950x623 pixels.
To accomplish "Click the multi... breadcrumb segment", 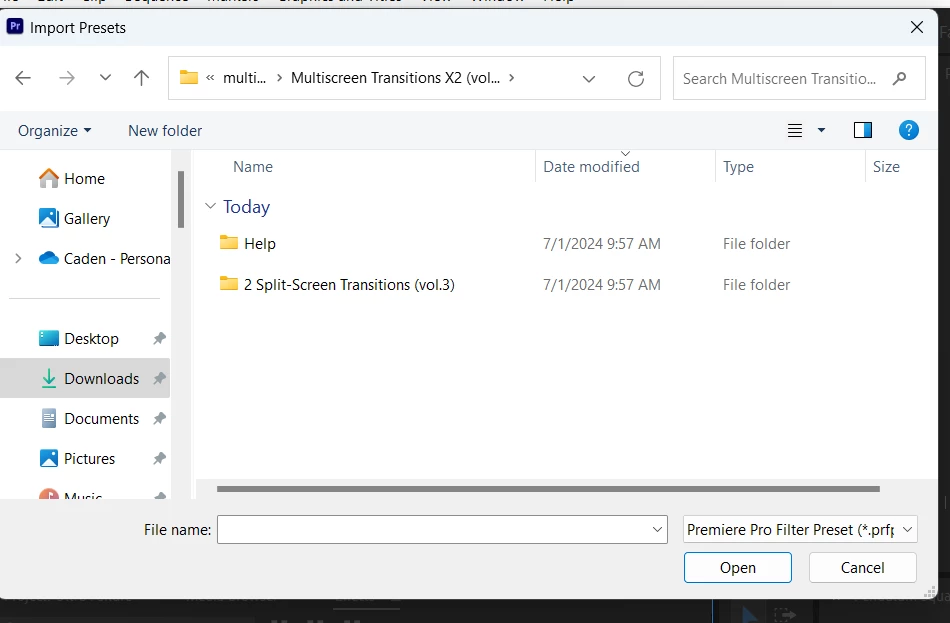I will (244, 78).
